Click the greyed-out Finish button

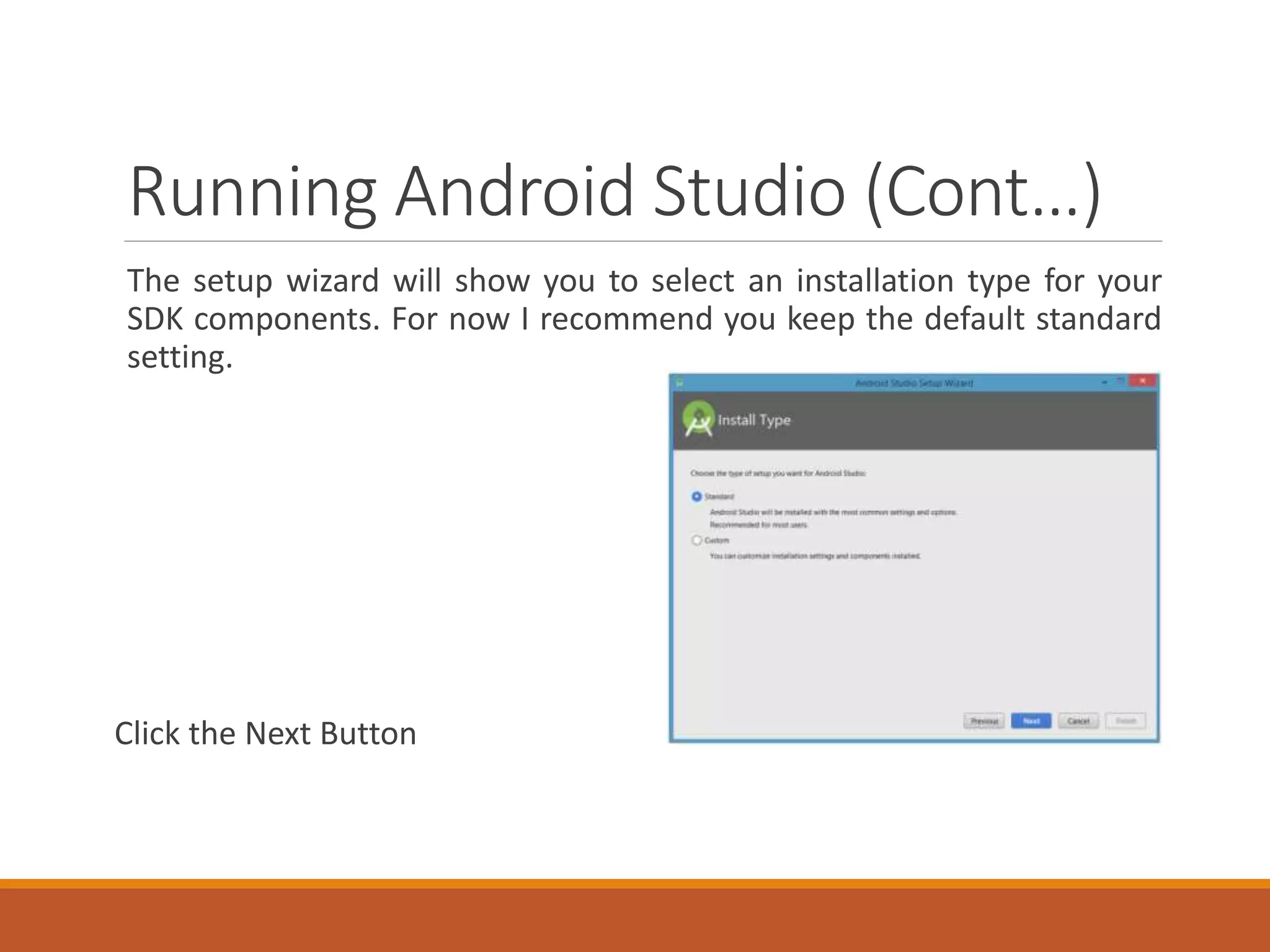1126,721
